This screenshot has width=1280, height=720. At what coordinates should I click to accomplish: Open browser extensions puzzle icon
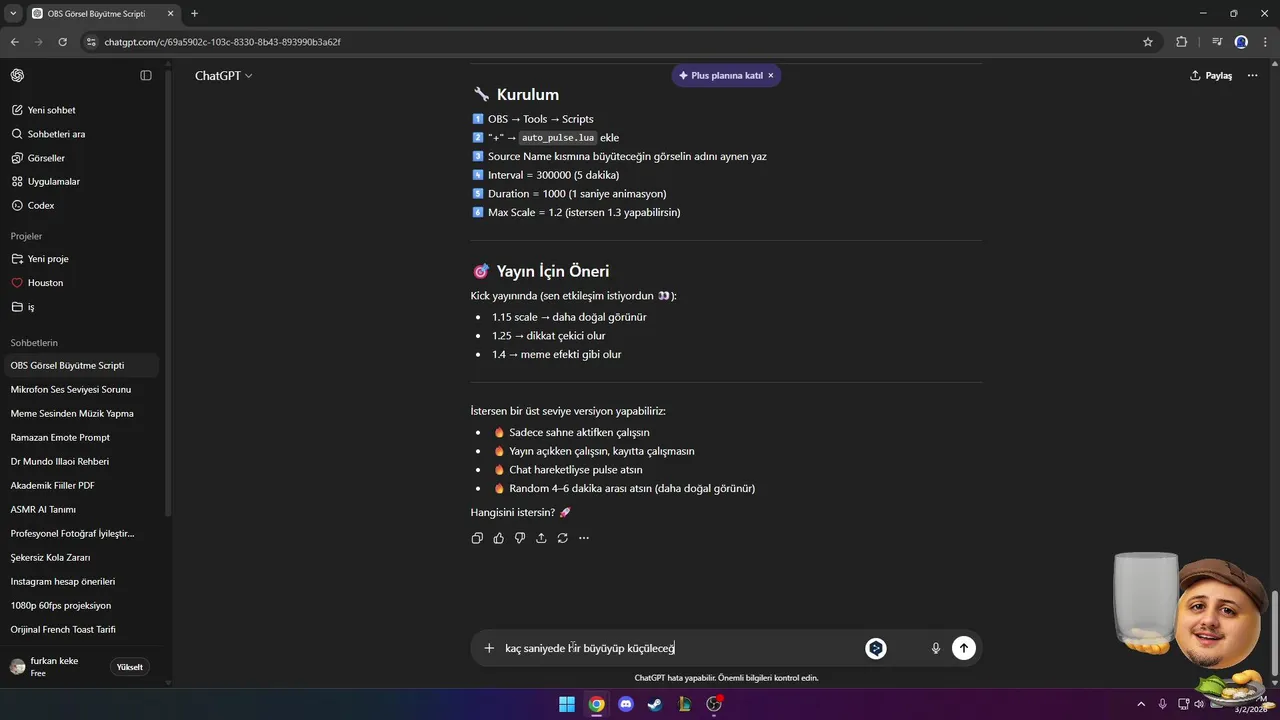point(1182,42)
